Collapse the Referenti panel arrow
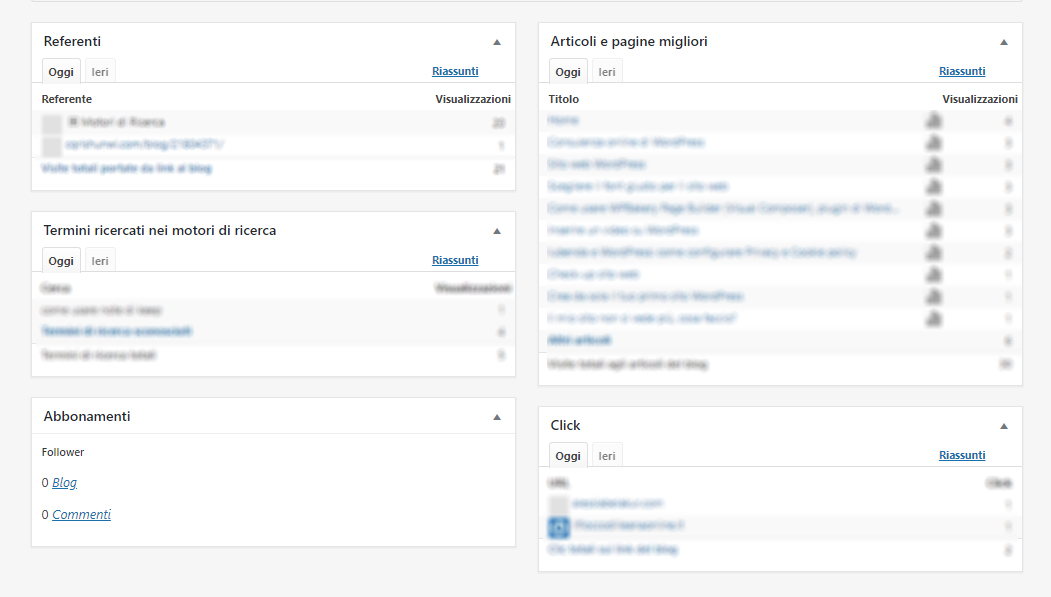The height and width of the screenshot is (597, 1051). [497, 42]
